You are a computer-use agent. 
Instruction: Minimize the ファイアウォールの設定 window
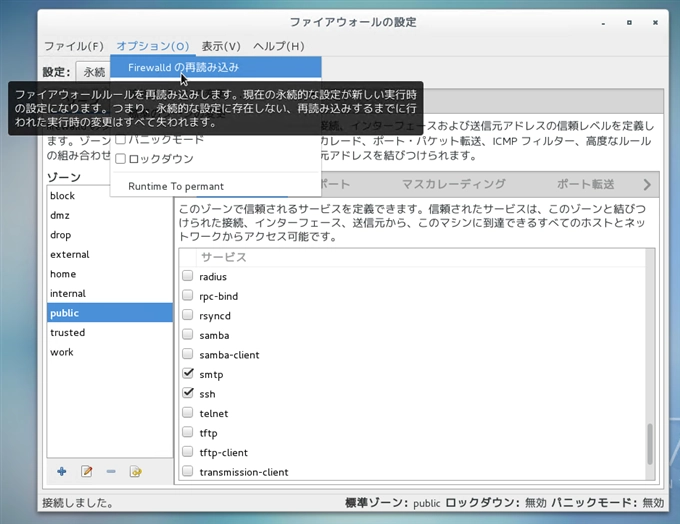point(603,23)
